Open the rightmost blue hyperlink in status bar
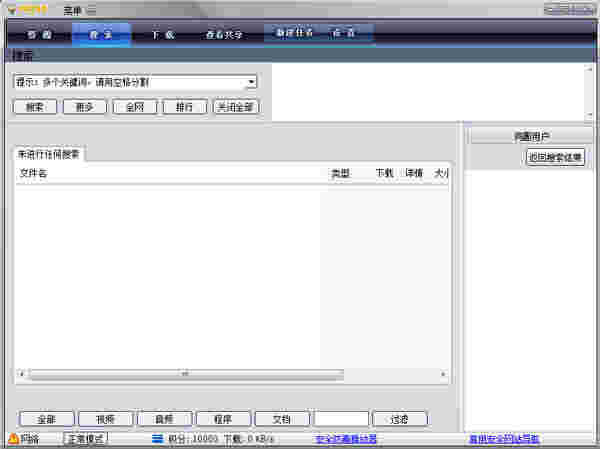The image size is (600, 449). 504,439
